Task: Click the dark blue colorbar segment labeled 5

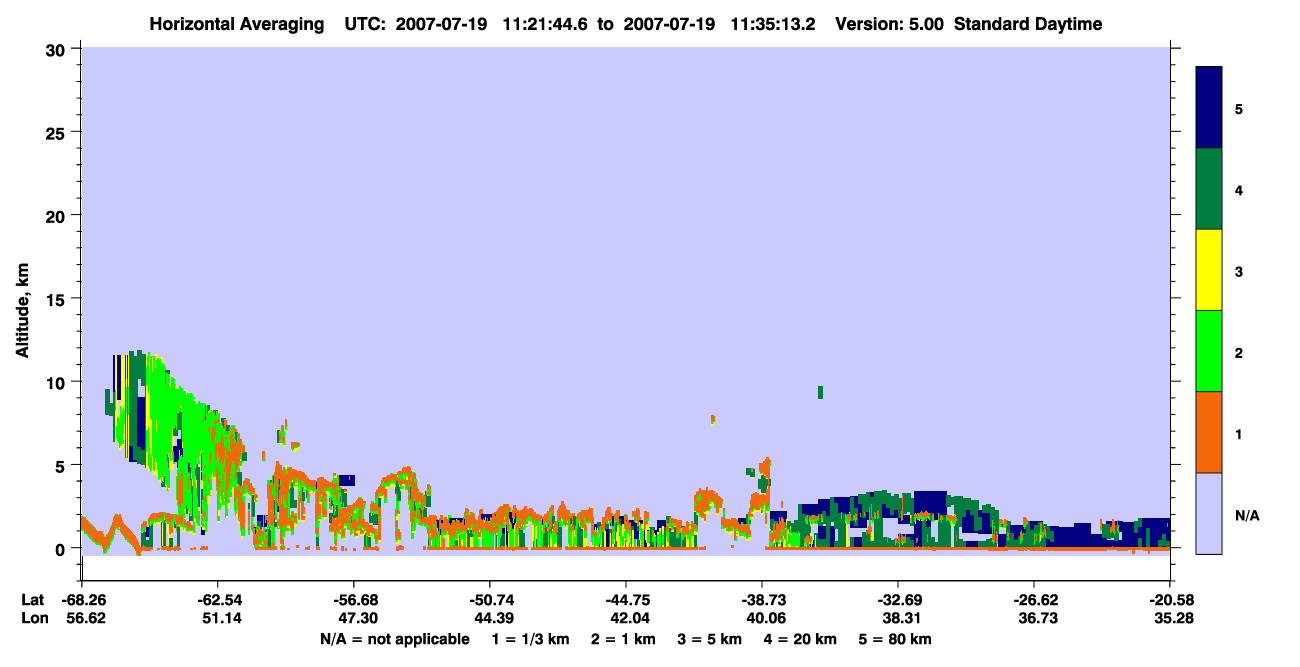Action: [x=1209, y=108]
